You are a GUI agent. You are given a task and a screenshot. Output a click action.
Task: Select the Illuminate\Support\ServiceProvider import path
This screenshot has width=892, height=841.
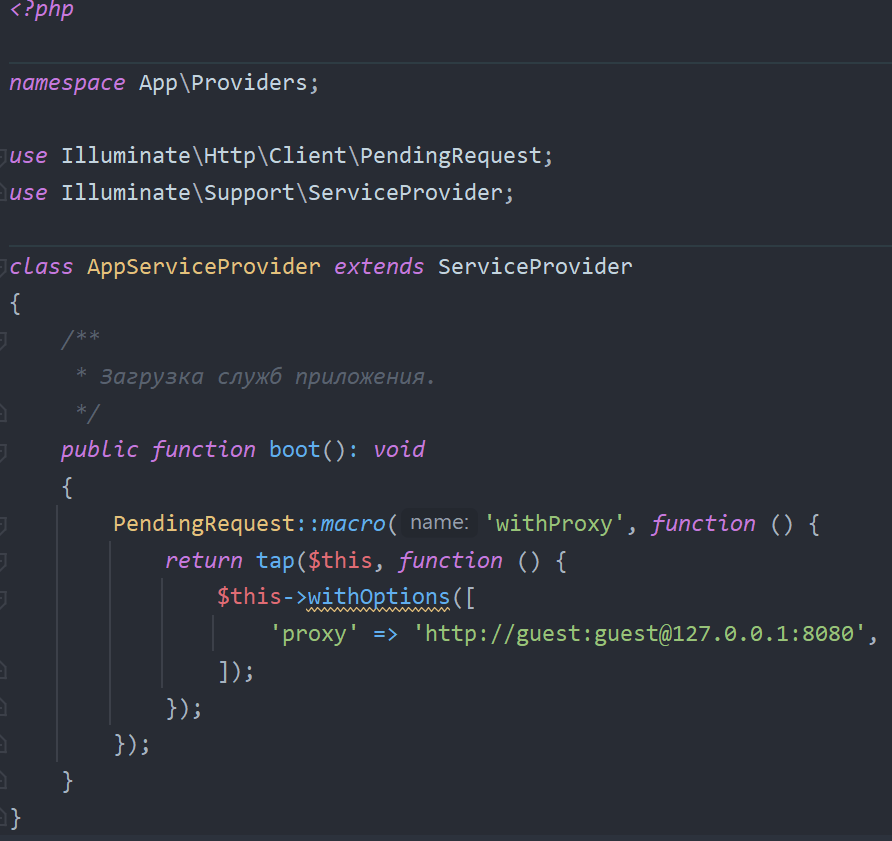[282, 193]
